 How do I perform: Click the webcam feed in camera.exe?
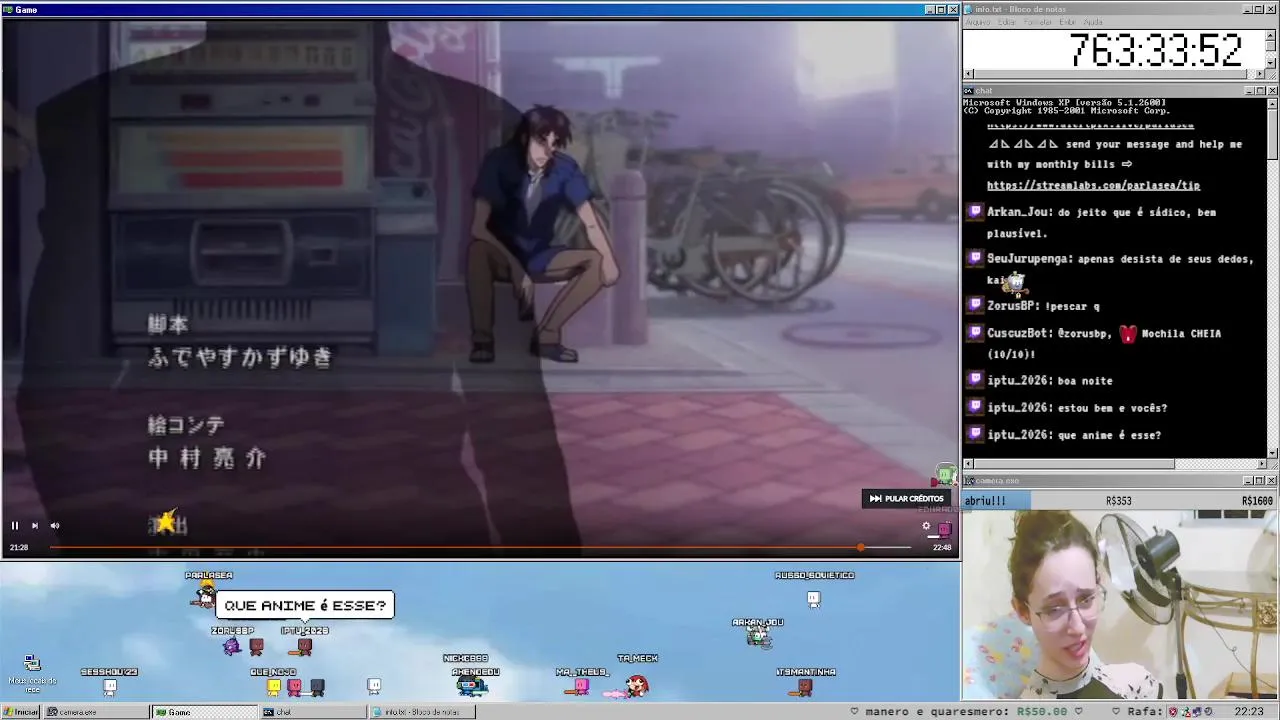click(x=1120, y=604)
